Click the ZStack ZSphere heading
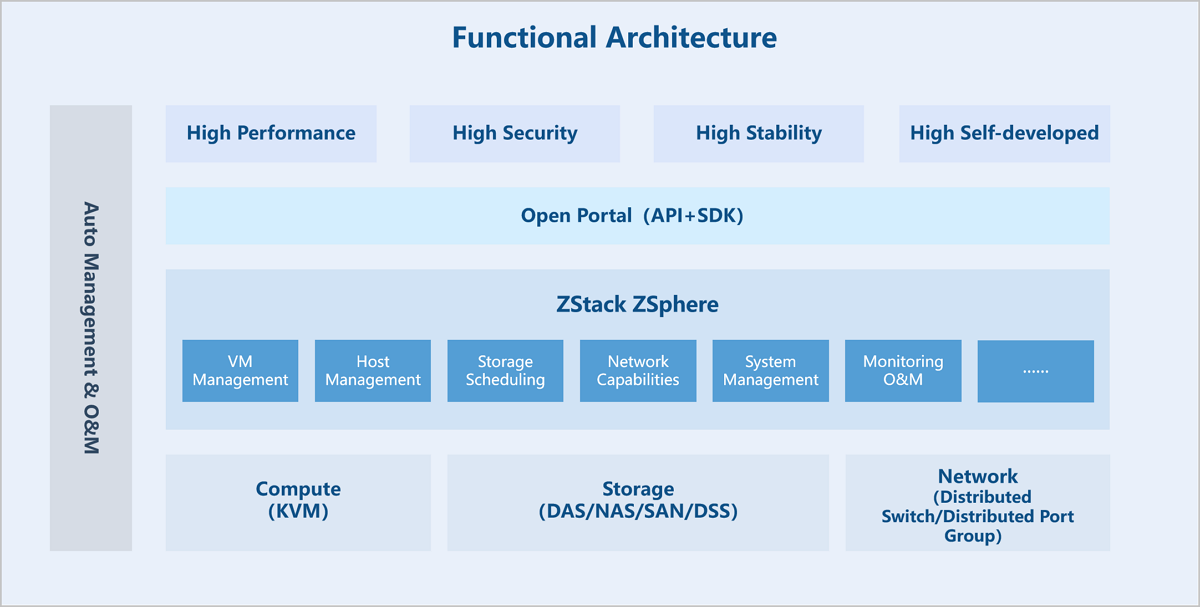 tap(637, 304)
